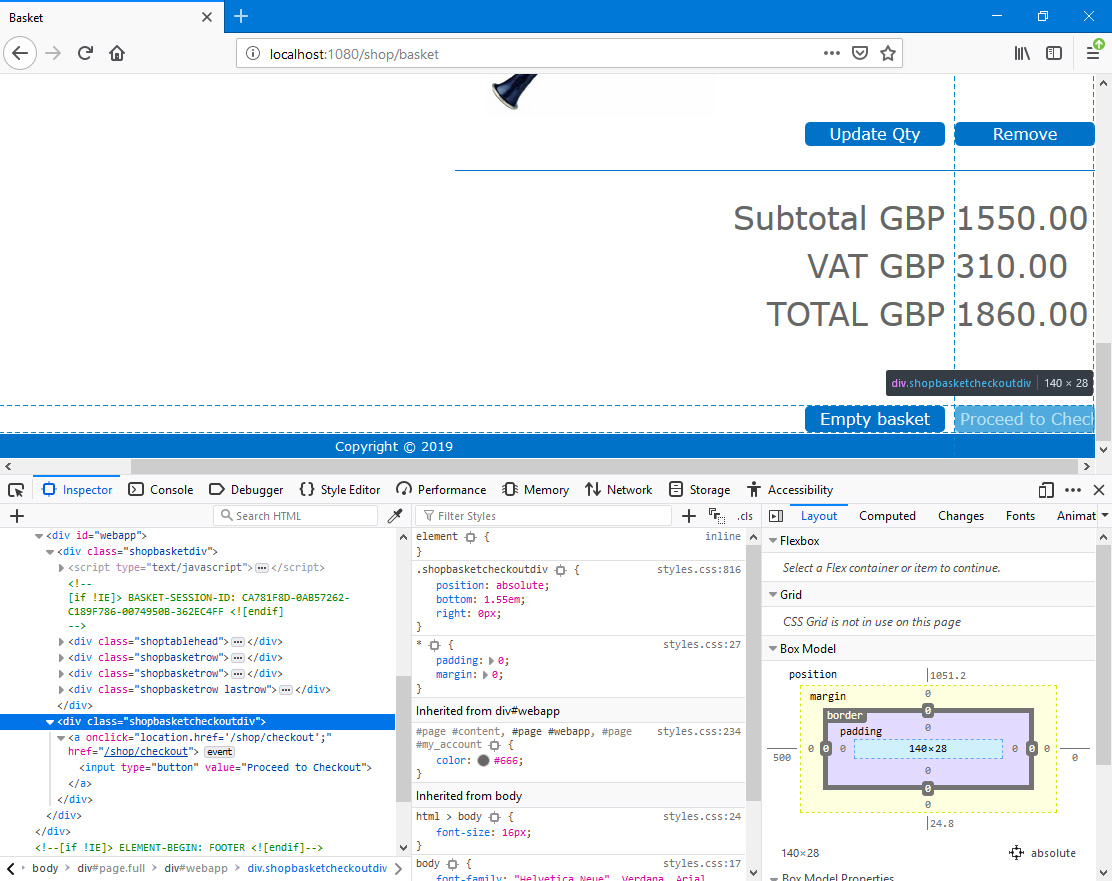Open the Firefox home page

click(117, 53)
